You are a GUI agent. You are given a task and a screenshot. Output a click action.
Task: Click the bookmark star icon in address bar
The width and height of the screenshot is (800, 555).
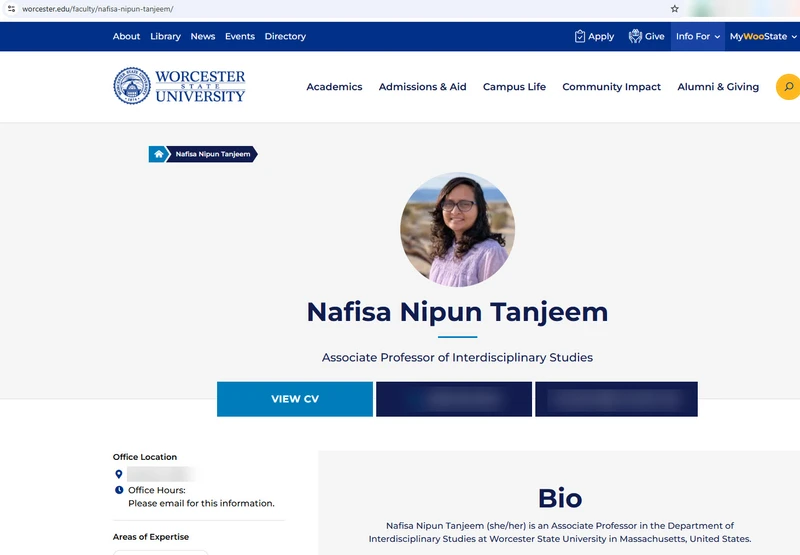[674, 9]
